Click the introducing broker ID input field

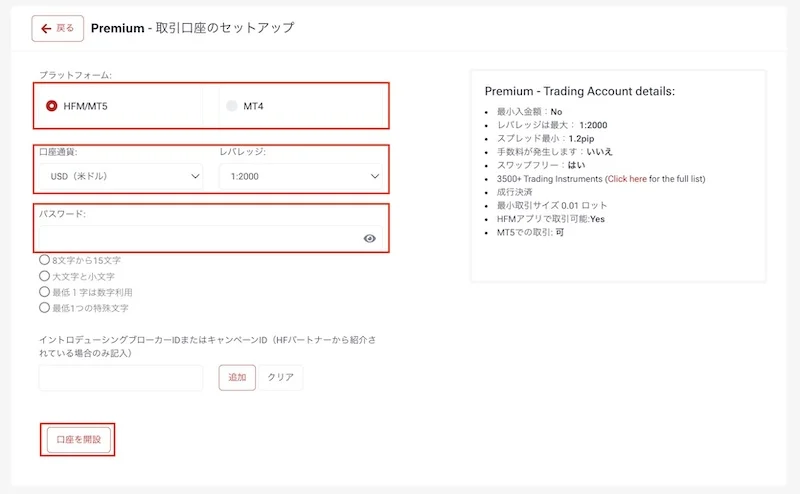pos(121,377)
